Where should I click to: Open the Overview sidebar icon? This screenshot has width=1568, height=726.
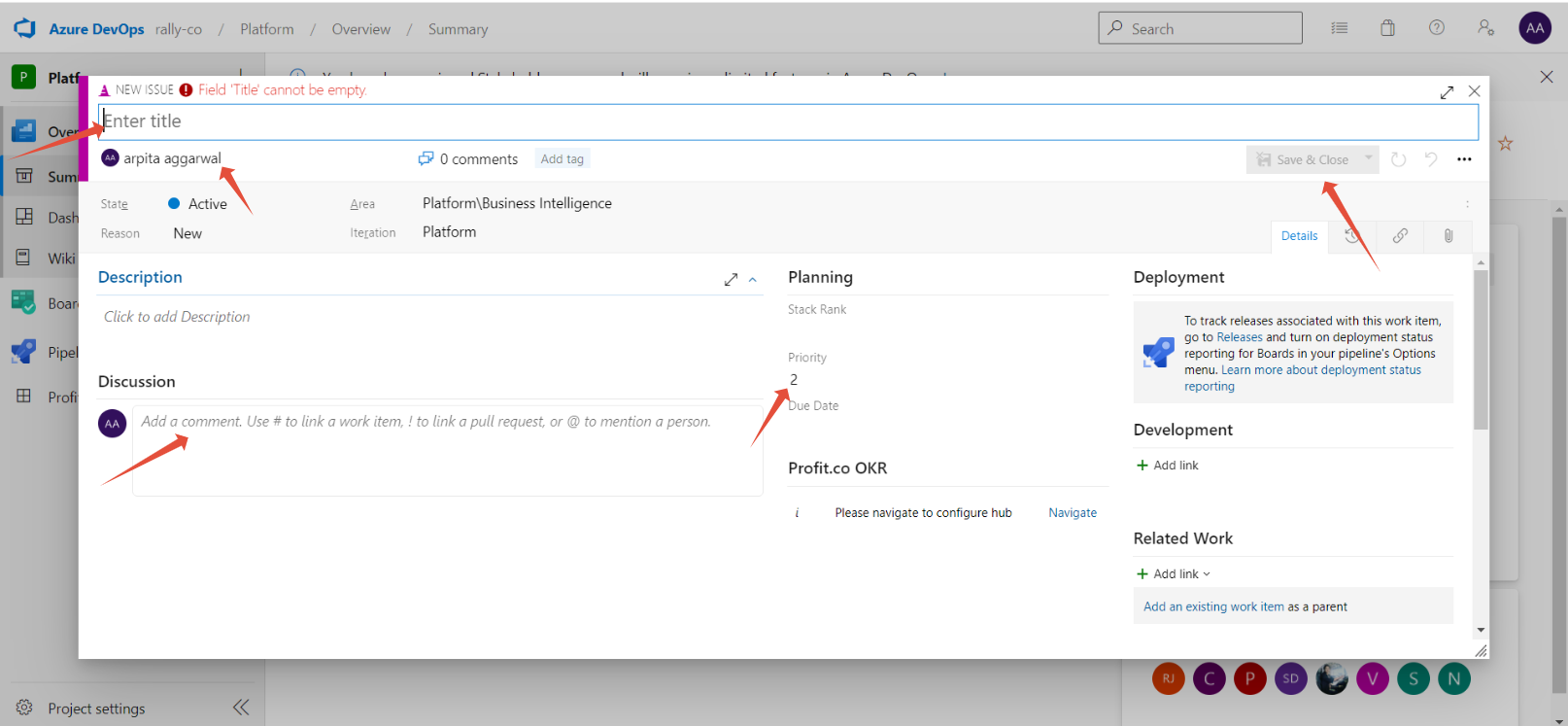23,131
